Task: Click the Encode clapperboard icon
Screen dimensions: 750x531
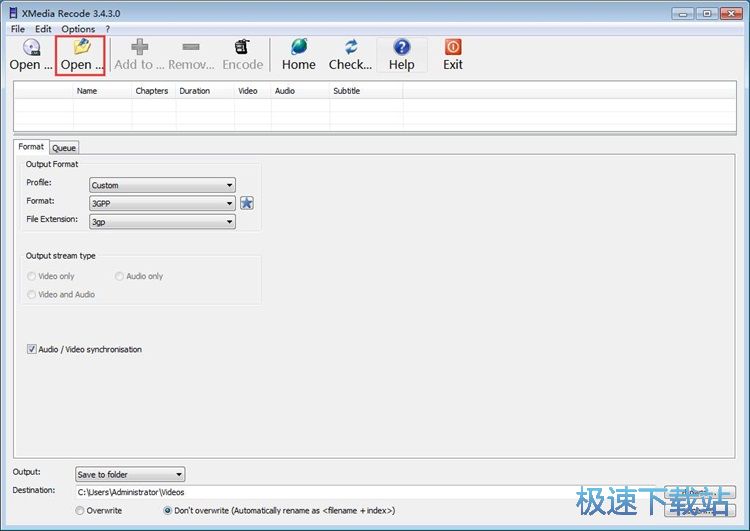Action: coord(242,48)
